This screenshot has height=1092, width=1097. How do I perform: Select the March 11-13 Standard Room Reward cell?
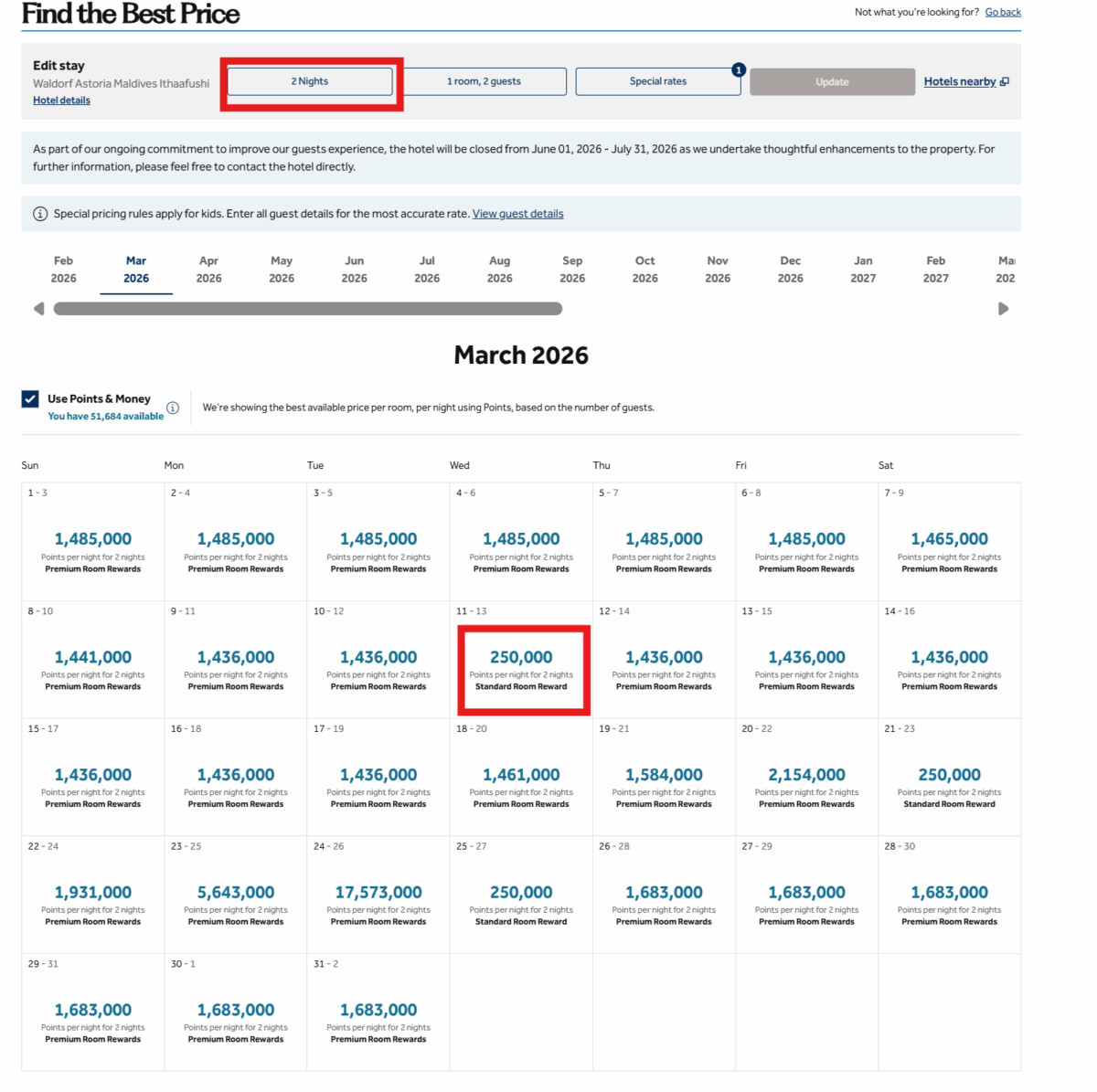coord(521,669)
